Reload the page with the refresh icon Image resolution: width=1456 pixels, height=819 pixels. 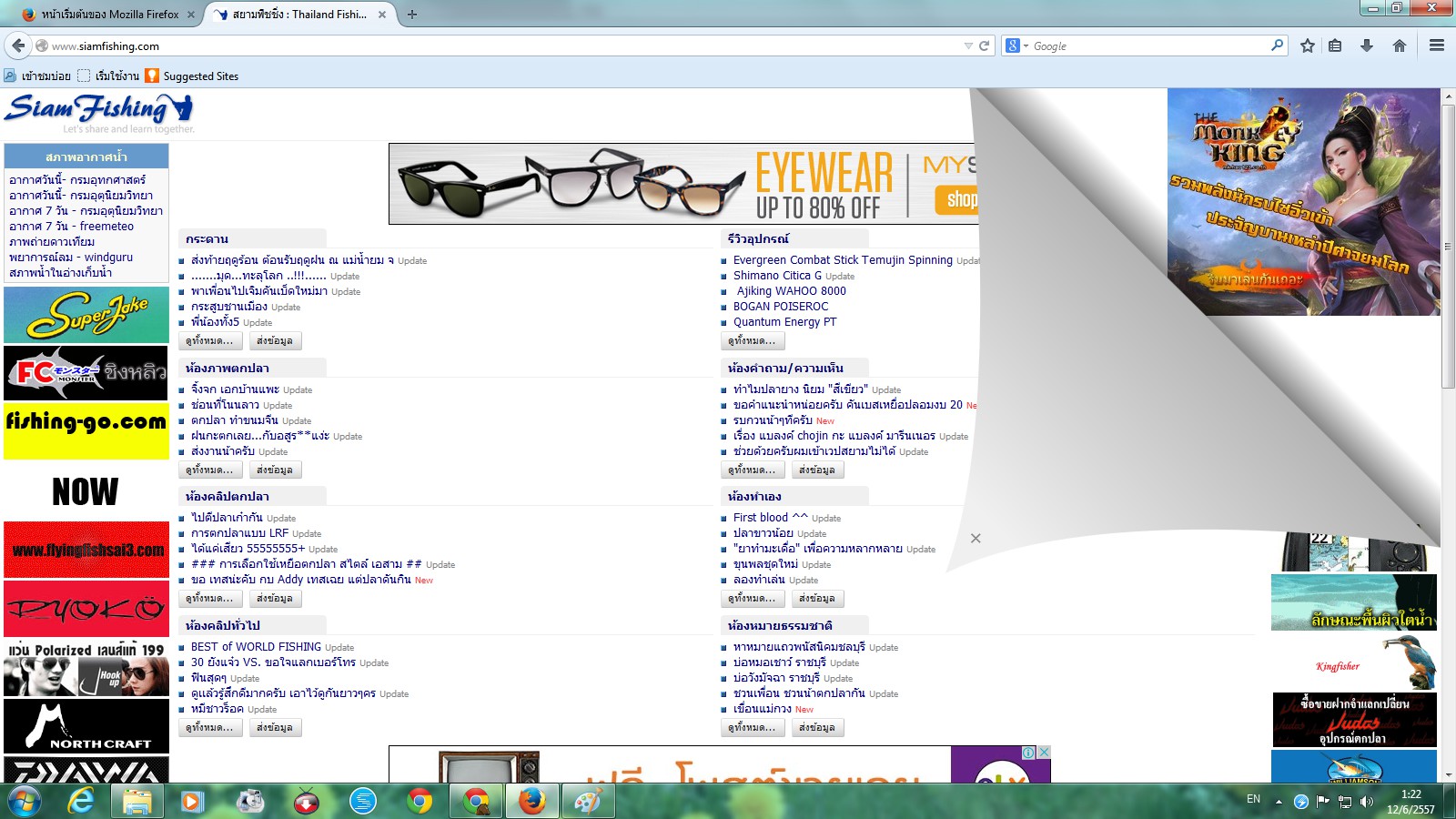[984, 45]
